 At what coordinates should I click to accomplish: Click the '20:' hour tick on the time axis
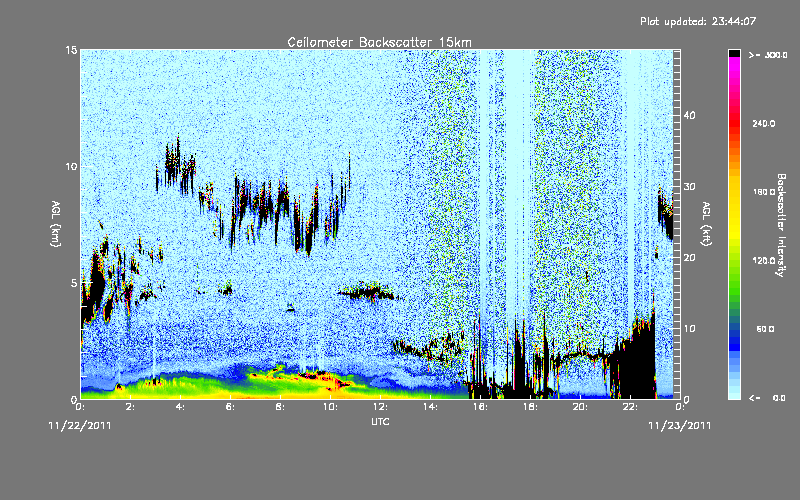[581, 407]
